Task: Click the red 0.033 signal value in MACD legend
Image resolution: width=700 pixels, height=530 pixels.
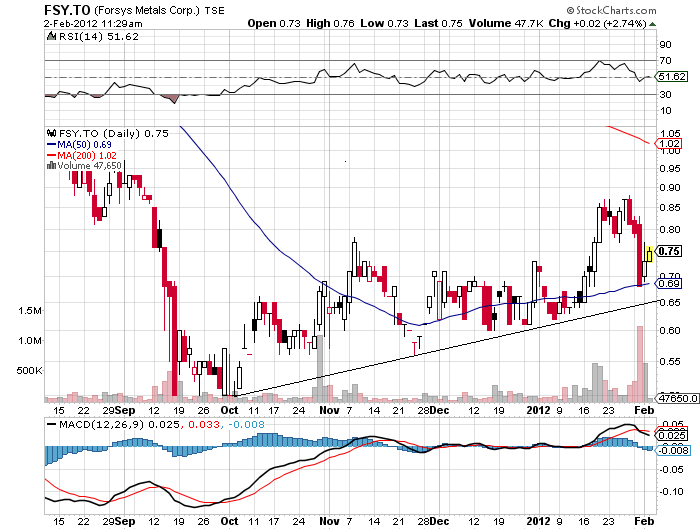Action: 204,424
